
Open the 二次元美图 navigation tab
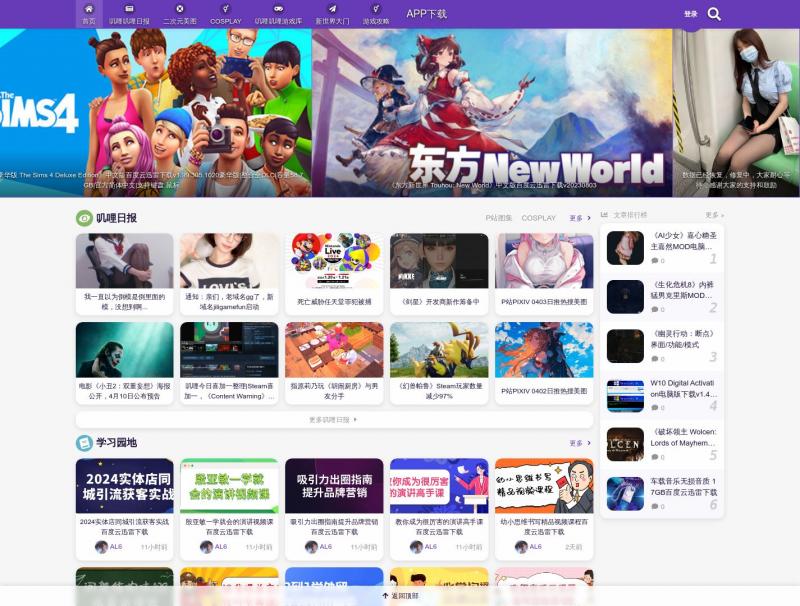[x=180, y=14]
